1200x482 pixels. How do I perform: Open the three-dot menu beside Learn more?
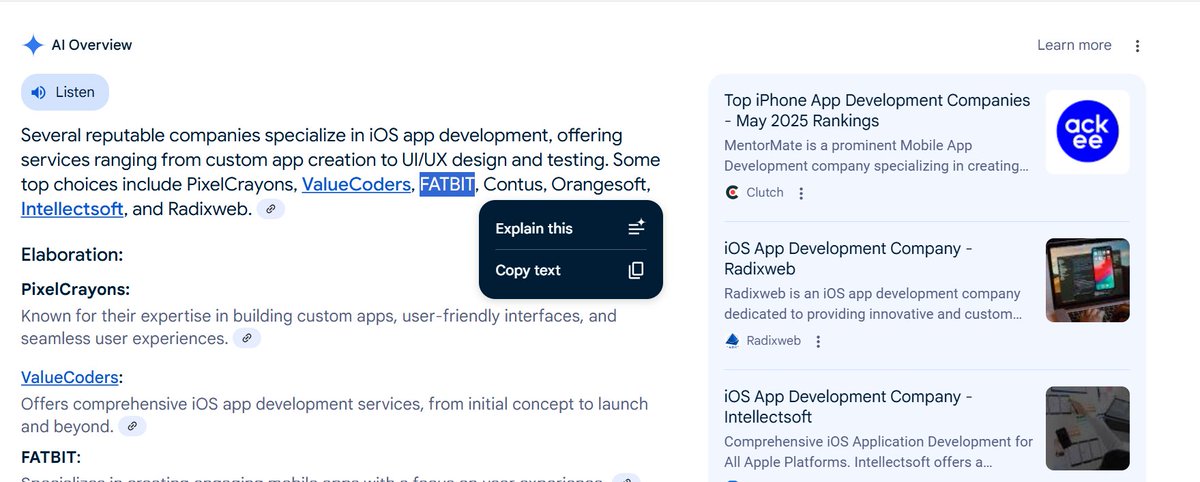click(x=1137, y=45)
